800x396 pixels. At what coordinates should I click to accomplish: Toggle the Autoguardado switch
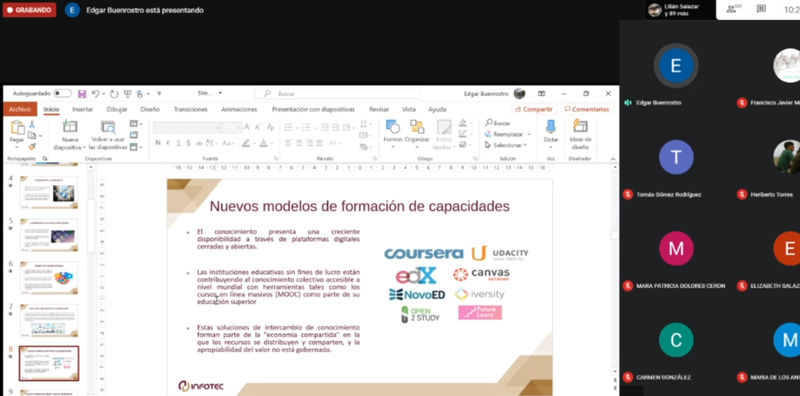click(62, 93)
